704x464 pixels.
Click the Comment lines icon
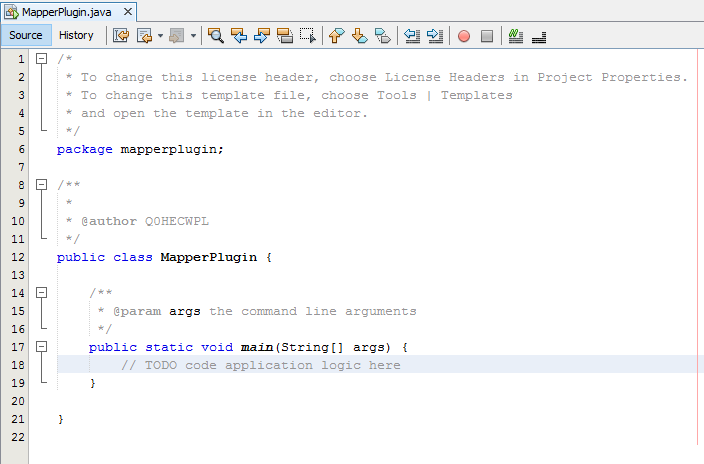point(515,35)
